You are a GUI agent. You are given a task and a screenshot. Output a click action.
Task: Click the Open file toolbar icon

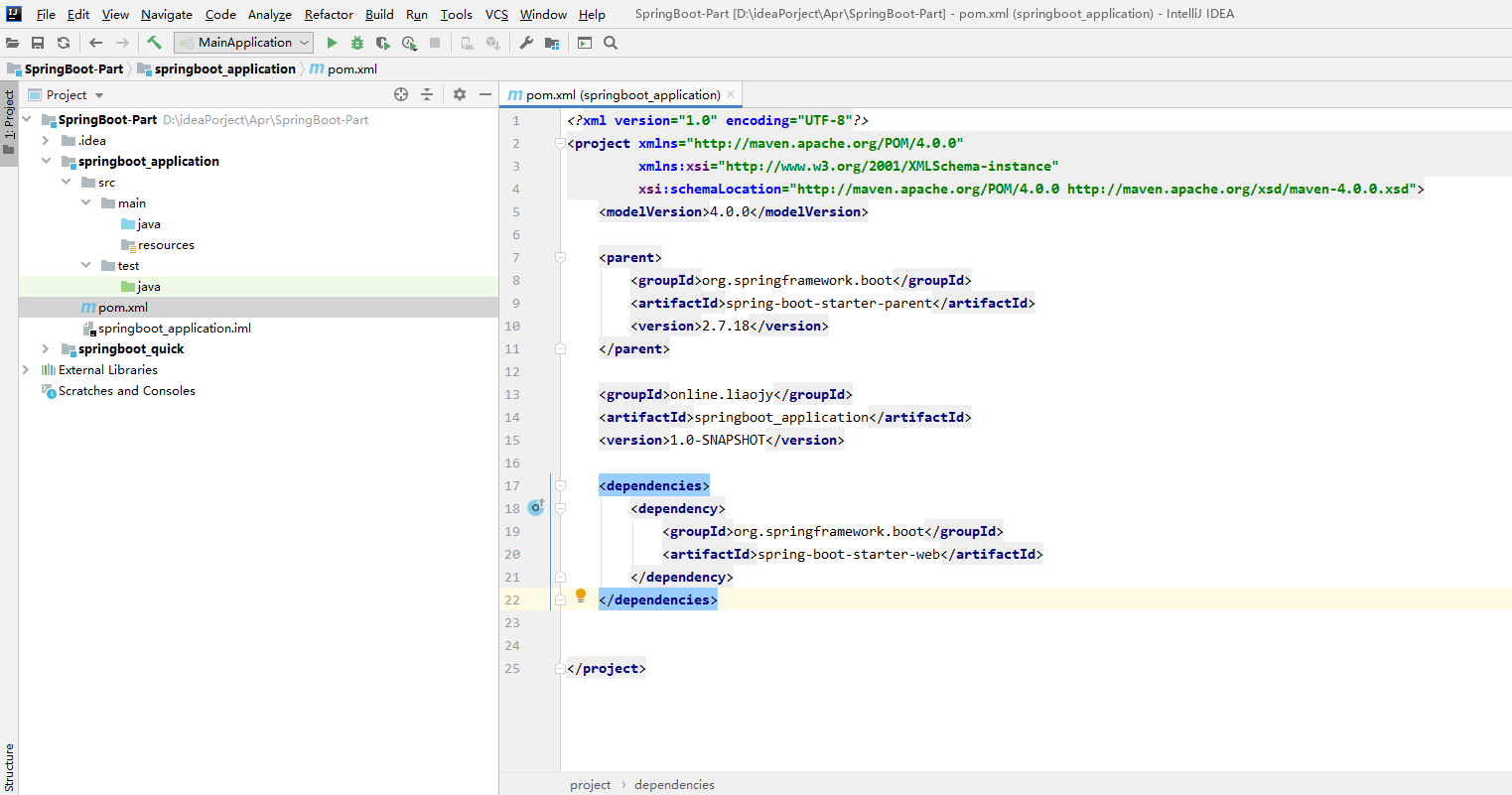point(12,43)
